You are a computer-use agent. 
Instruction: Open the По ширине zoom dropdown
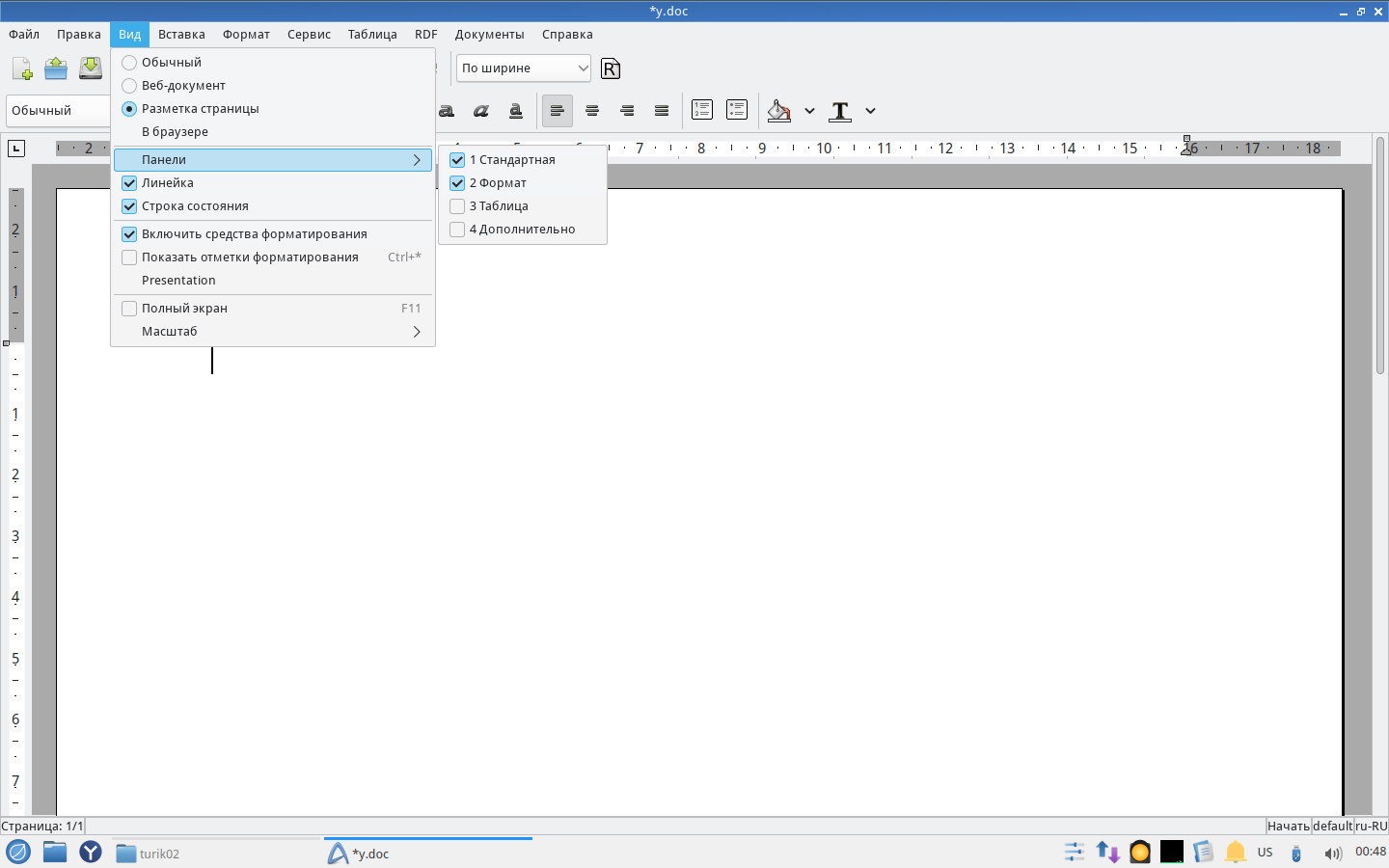click(523, 68)
